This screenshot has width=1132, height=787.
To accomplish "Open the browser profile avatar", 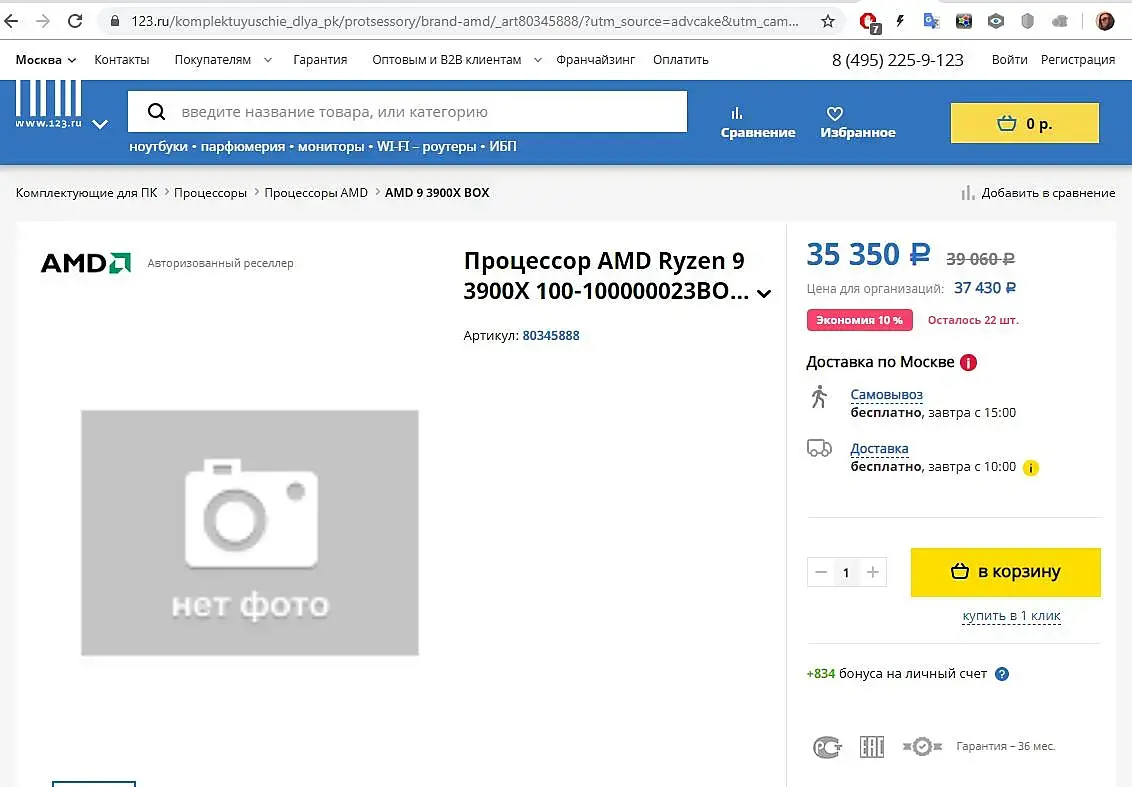I will point(1105,21).
